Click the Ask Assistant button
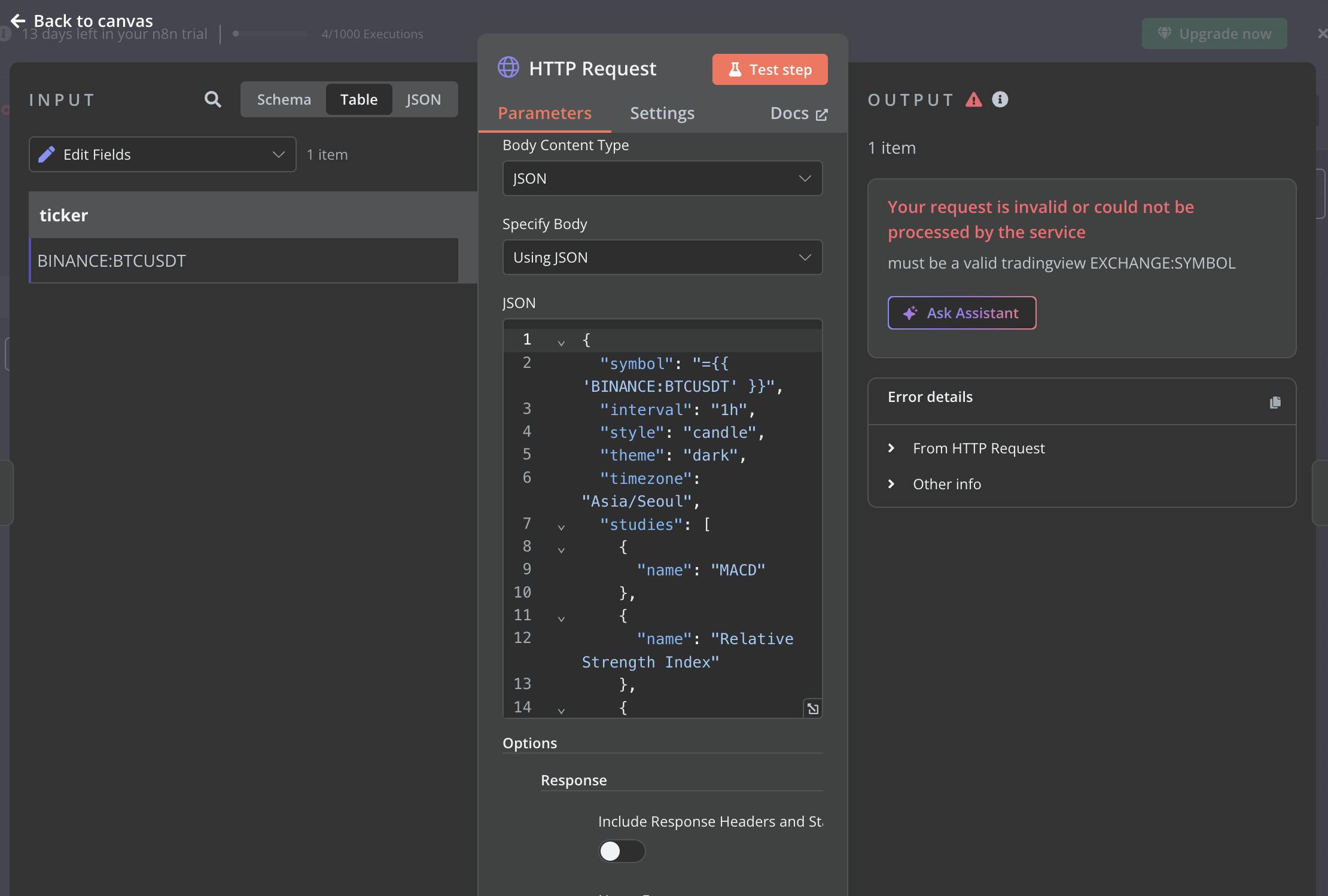 [x=961, y=313]
